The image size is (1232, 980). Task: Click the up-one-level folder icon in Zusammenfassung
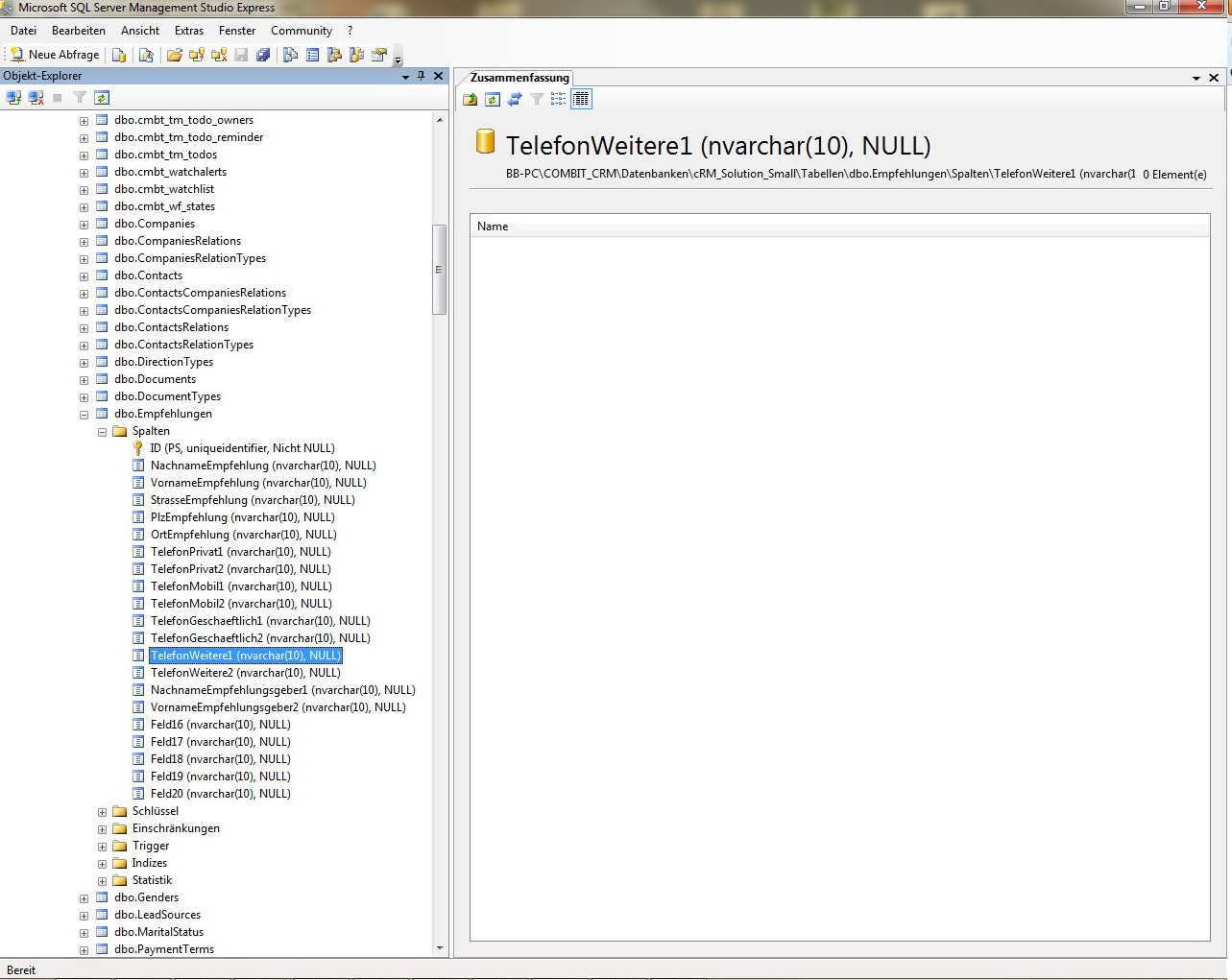point(471,99)
